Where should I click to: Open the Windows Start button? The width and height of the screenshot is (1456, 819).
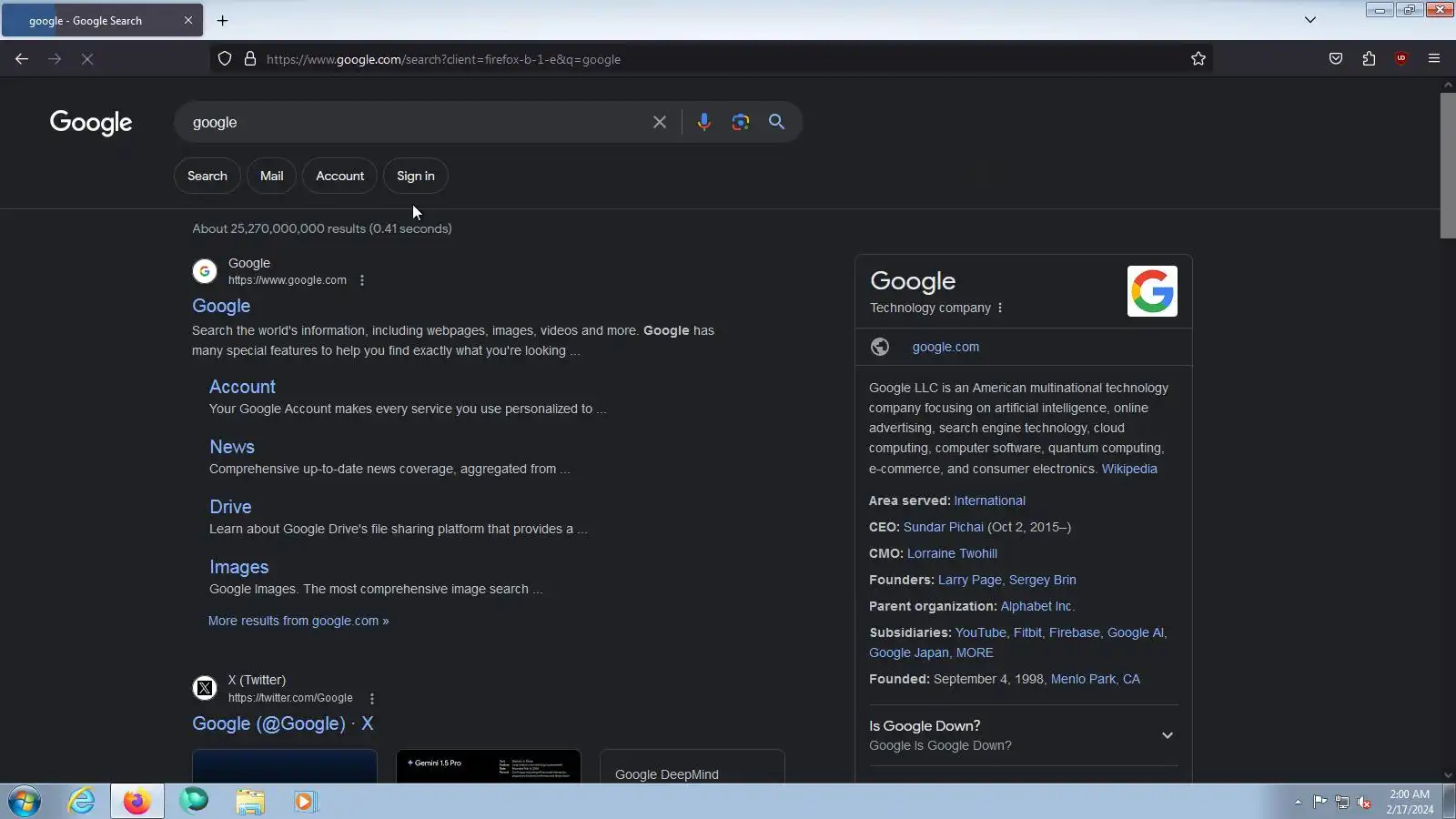(25, 802)
